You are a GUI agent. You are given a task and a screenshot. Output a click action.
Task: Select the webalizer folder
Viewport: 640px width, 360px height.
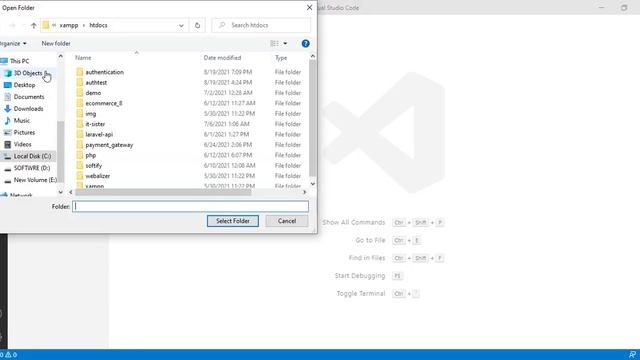(98, 176)
